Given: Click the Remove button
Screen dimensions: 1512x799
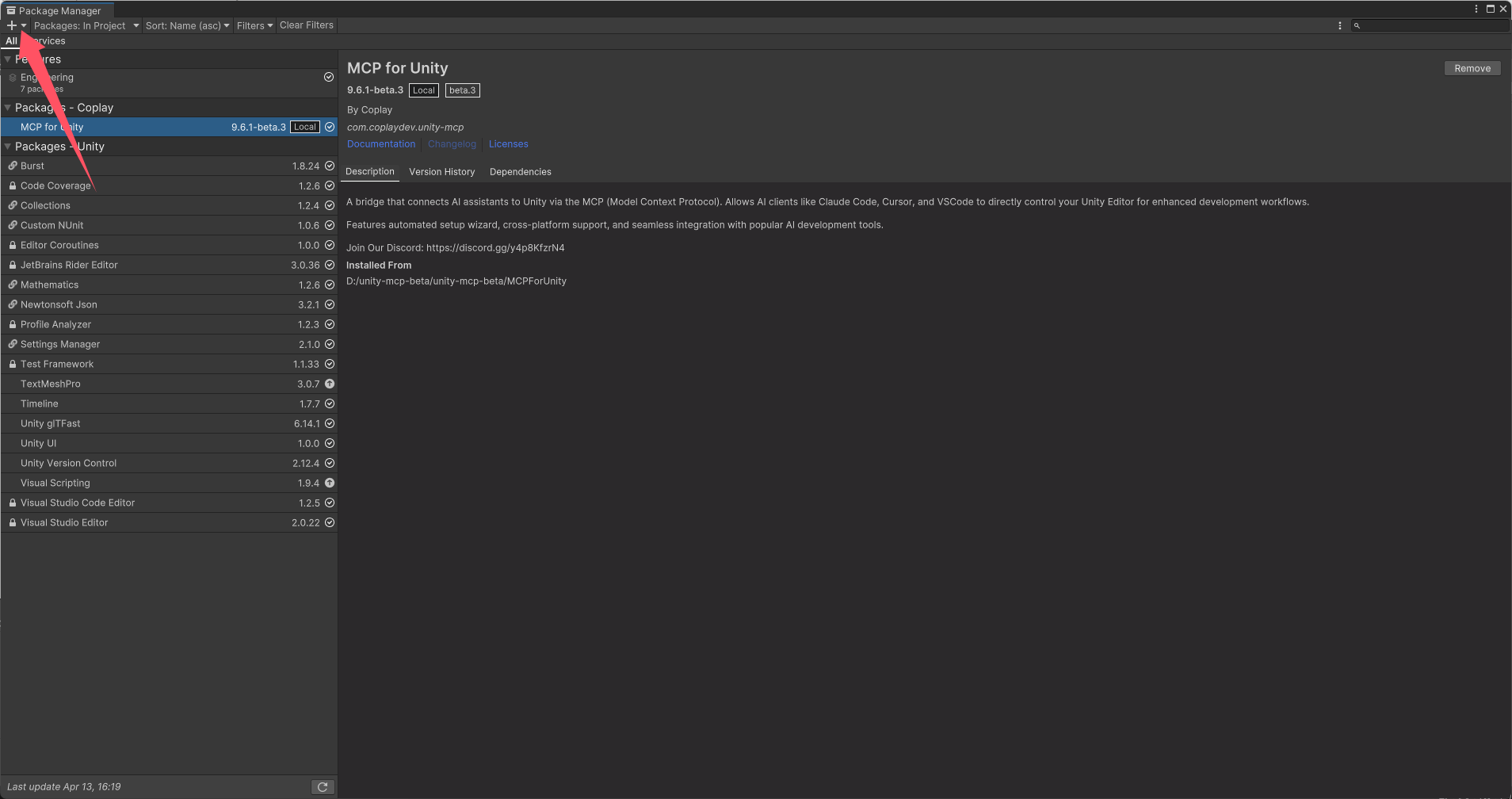Looking at the screenshot, I should [x=1472, y=68].
